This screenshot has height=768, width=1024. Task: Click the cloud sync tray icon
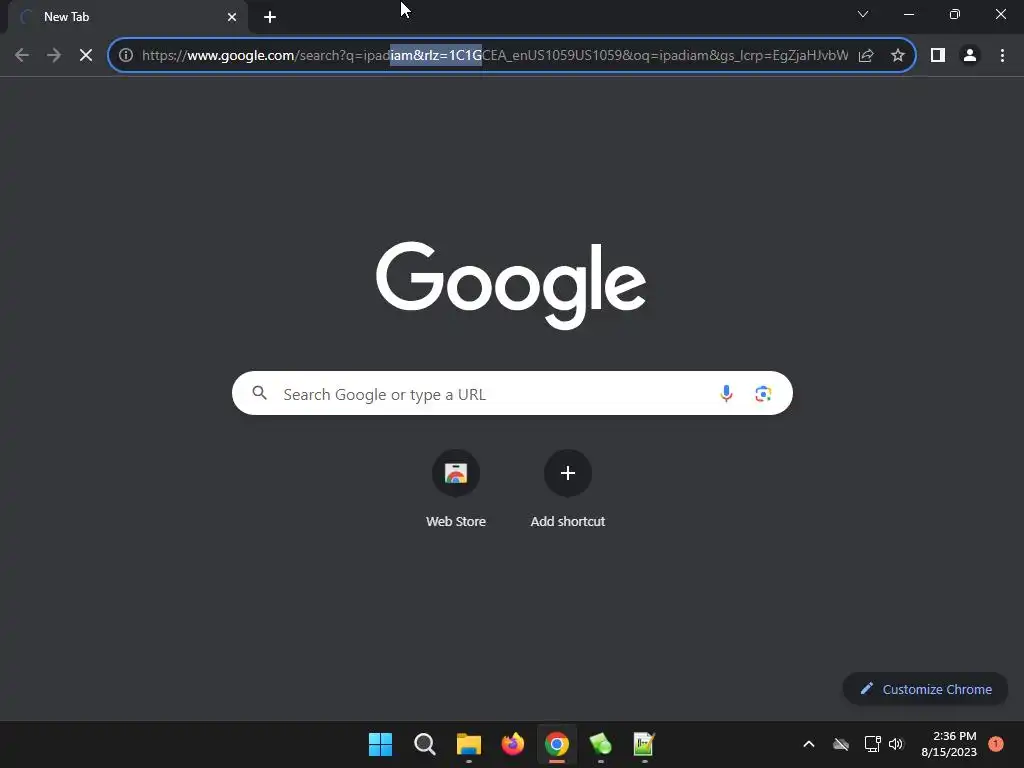tap(841, 744)
